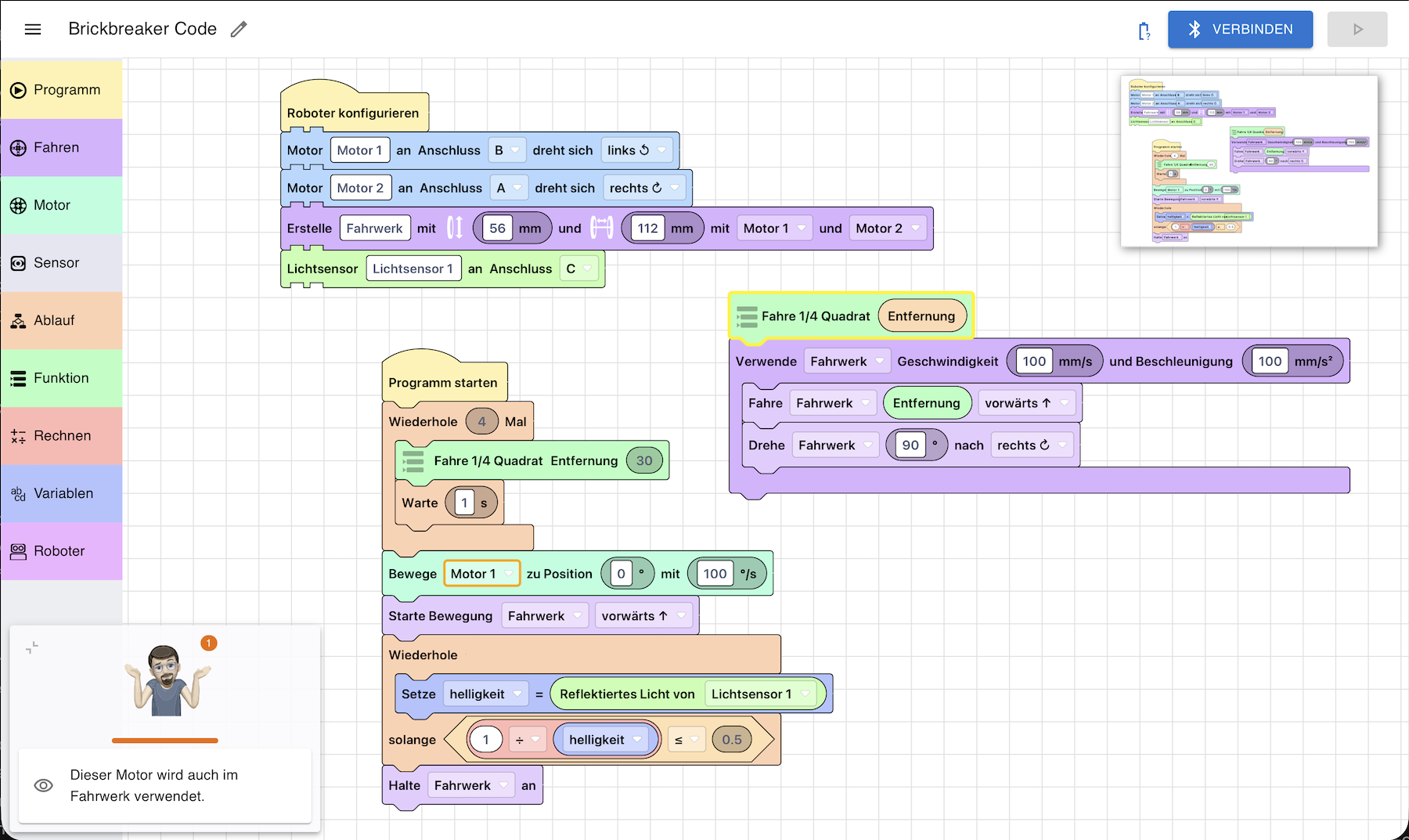Viewport: 1409px width, 840px height.
Task: Click the speed value 100 mm/s field
Action: point(1033,361)
